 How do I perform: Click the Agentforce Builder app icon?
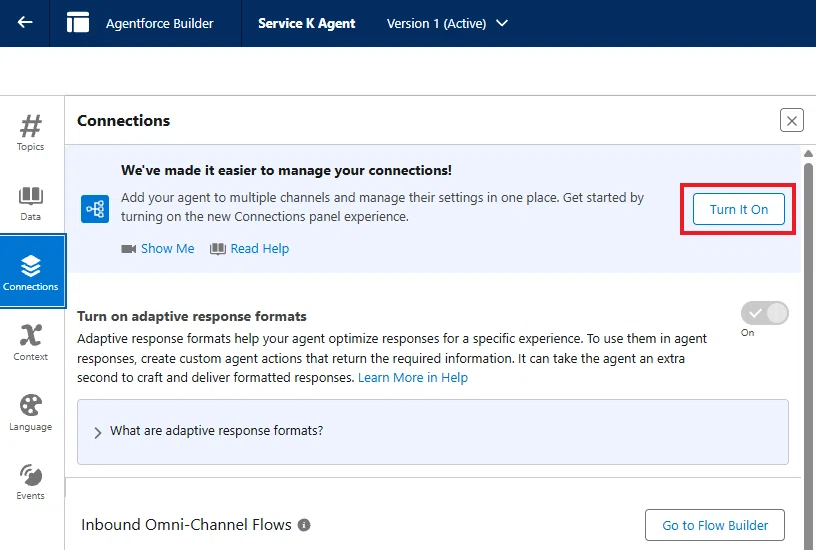pos(78,23)
